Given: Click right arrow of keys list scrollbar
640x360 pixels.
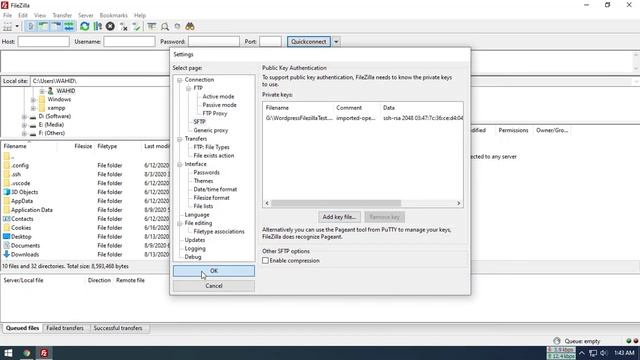Looking at the screenshot, I should 458,203.
